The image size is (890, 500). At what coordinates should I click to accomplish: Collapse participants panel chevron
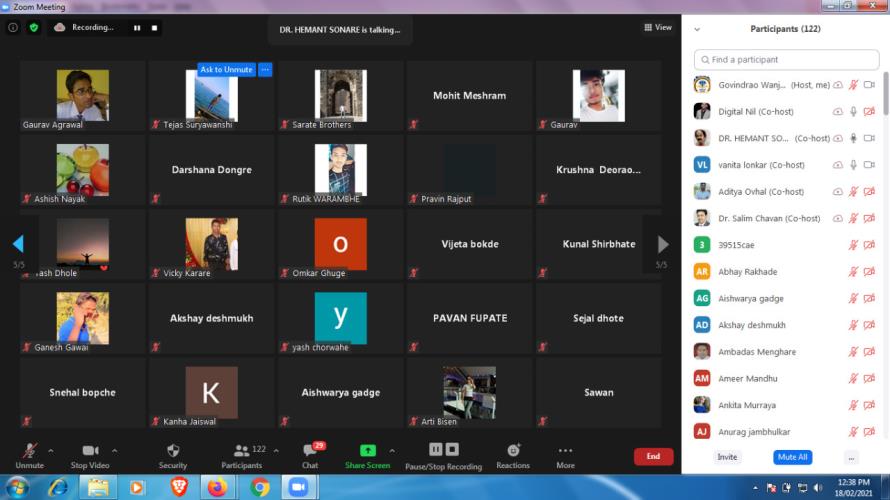[697, 29]
